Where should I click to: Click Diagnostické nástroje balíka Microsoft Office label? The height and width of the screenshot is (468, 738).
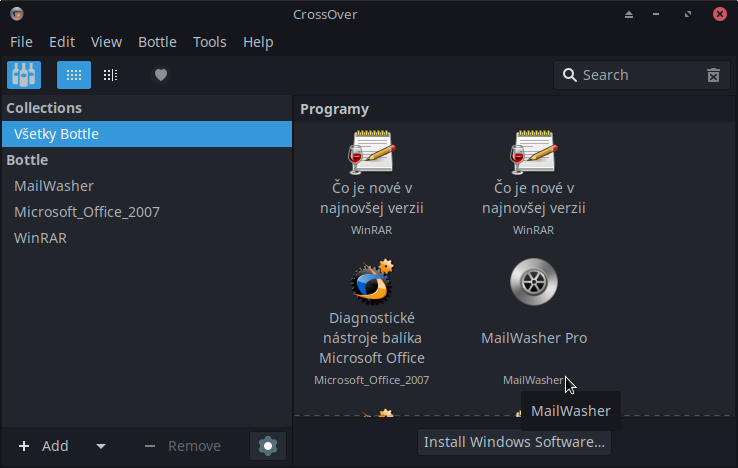point(372,338)
